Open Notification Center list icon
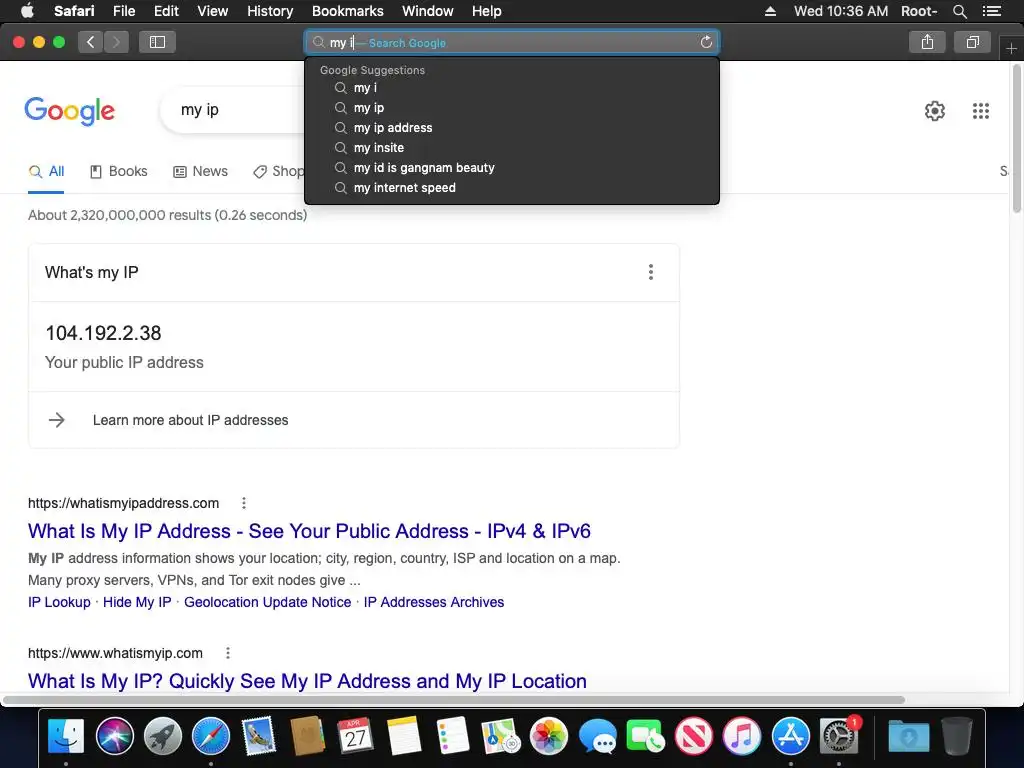 click(x=991, y=11)
